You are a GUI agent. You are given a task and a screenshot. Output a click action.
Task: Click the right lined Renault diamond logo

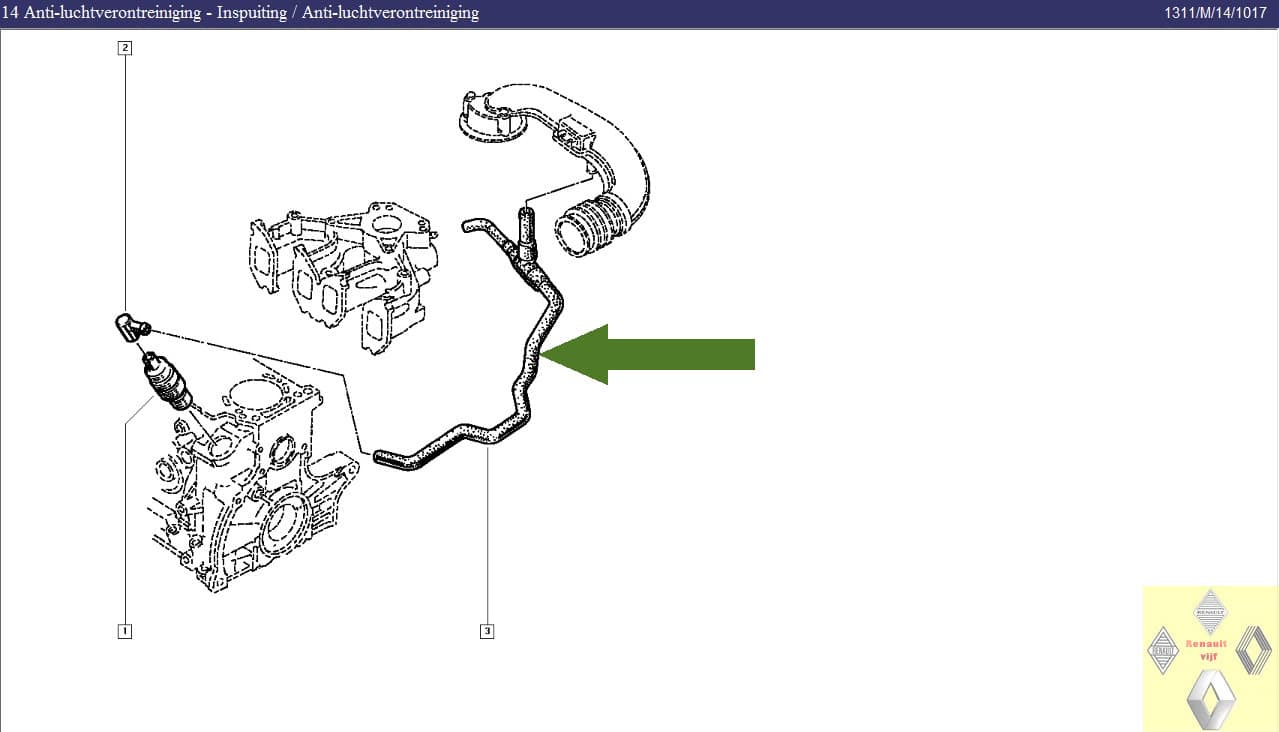pyautogui.click(x=1253, y=650)
